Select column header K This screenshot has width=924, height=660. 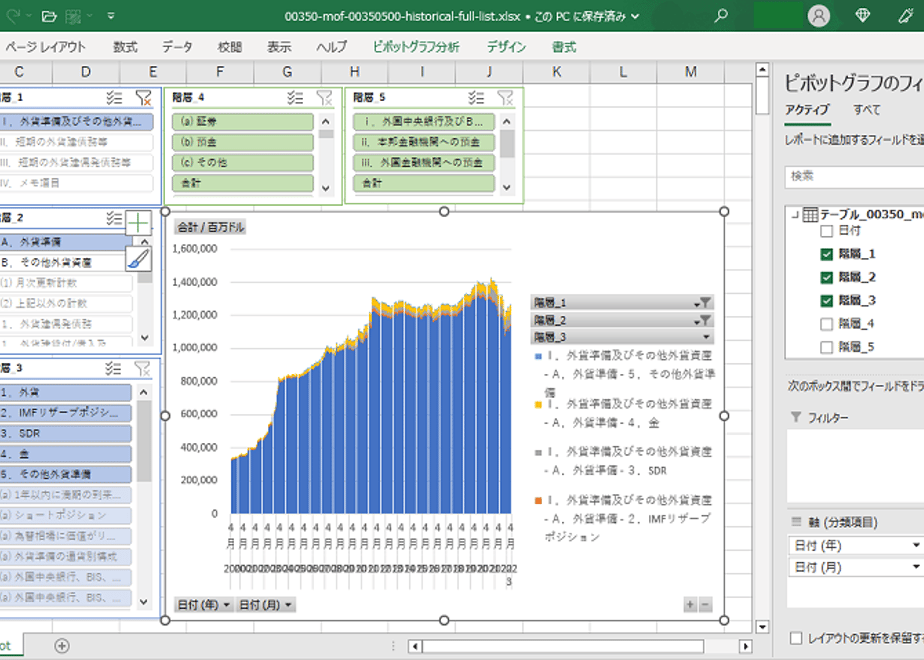tap(556, 72)
